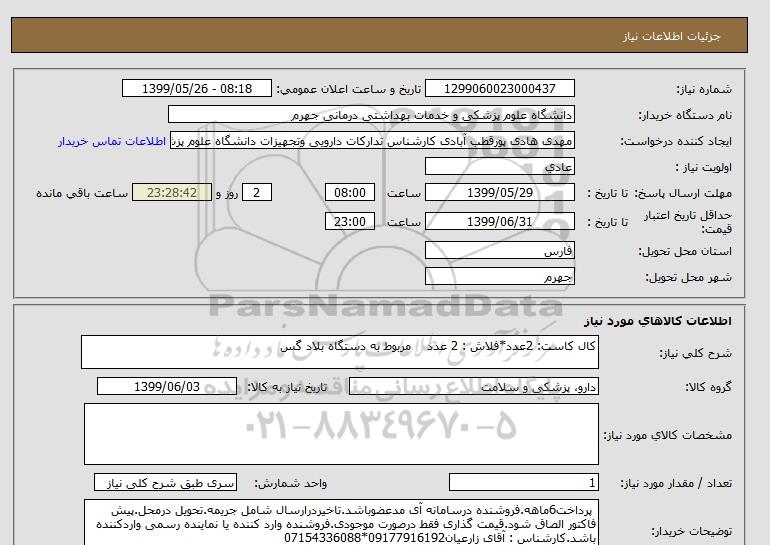Click the label مهلت ارسال پاسخ
The height and width of the screenshot is (545, 770).
tap(683, 193)
